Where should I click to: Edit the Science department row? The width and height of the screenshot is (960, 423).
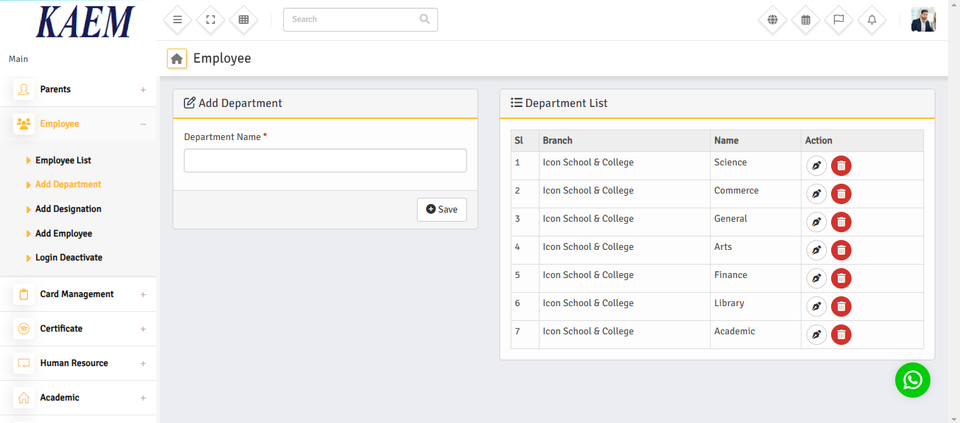coord(816,166)
